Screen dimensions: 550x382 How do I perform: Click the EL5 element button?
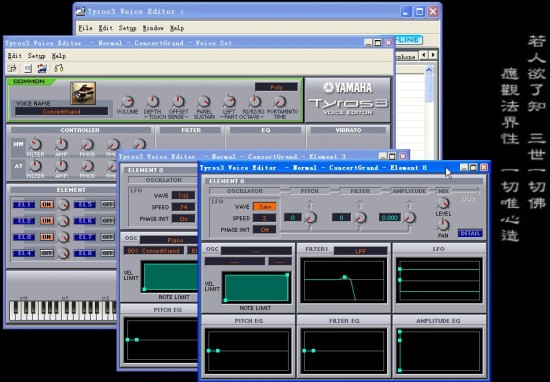85,204
